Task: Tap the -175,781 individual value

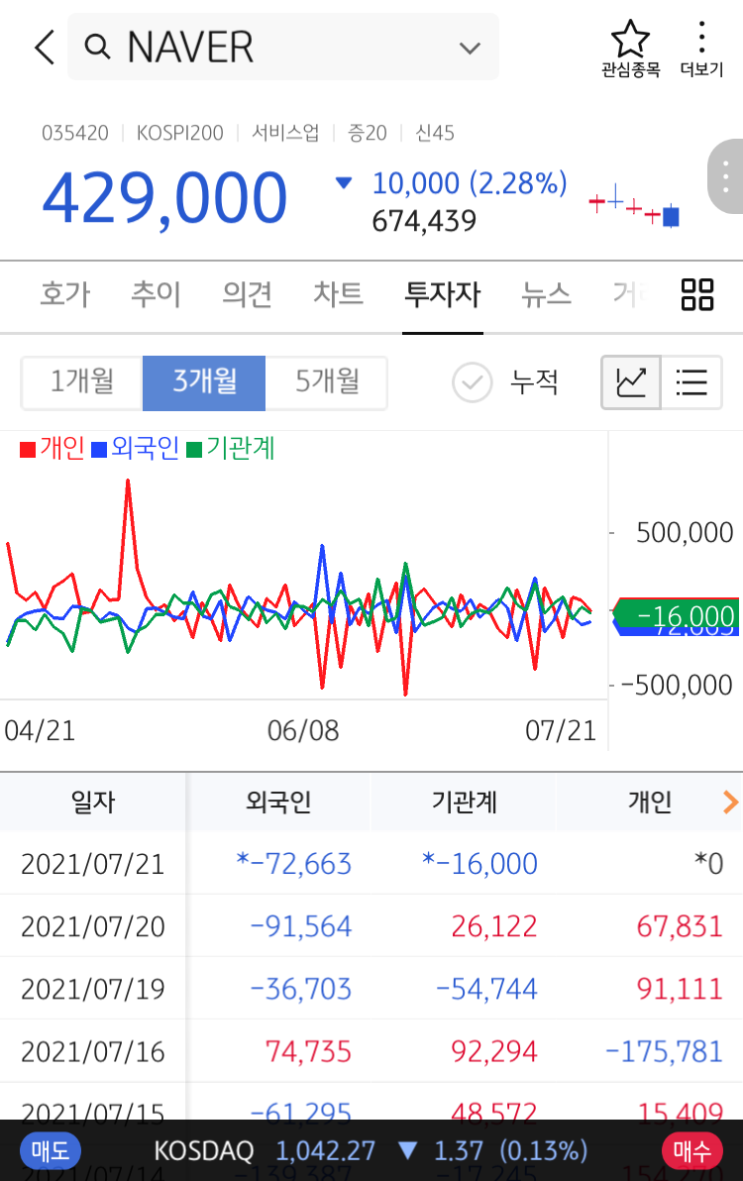Action: pos(664,1051)
